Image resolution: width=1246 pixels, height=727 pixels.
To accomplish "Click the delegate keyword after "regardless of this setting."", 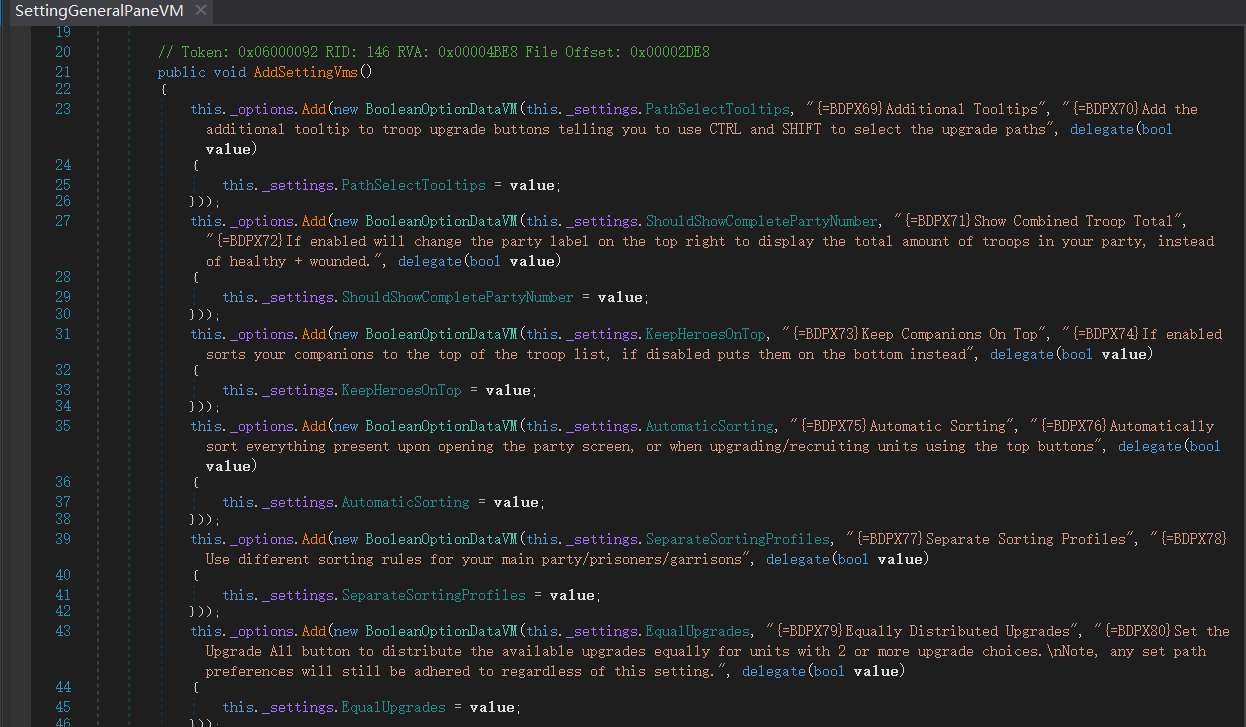I will click(x=774, y=671).
